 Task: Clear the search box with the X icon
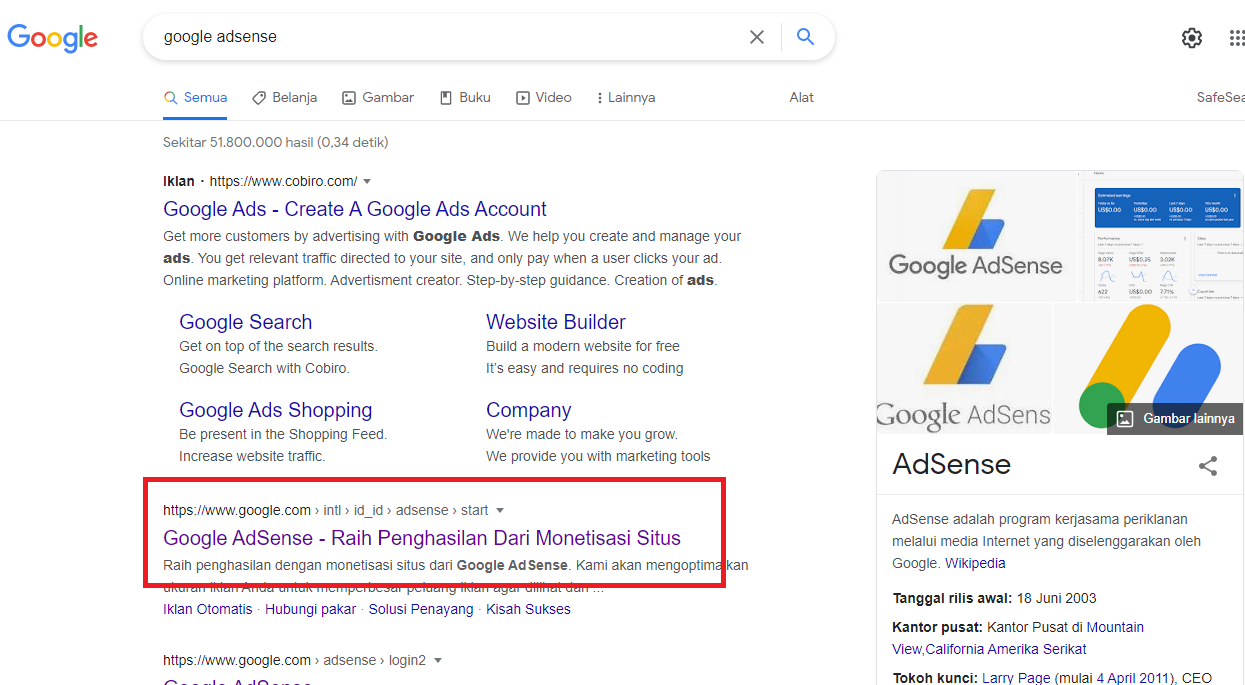[757, 37]
